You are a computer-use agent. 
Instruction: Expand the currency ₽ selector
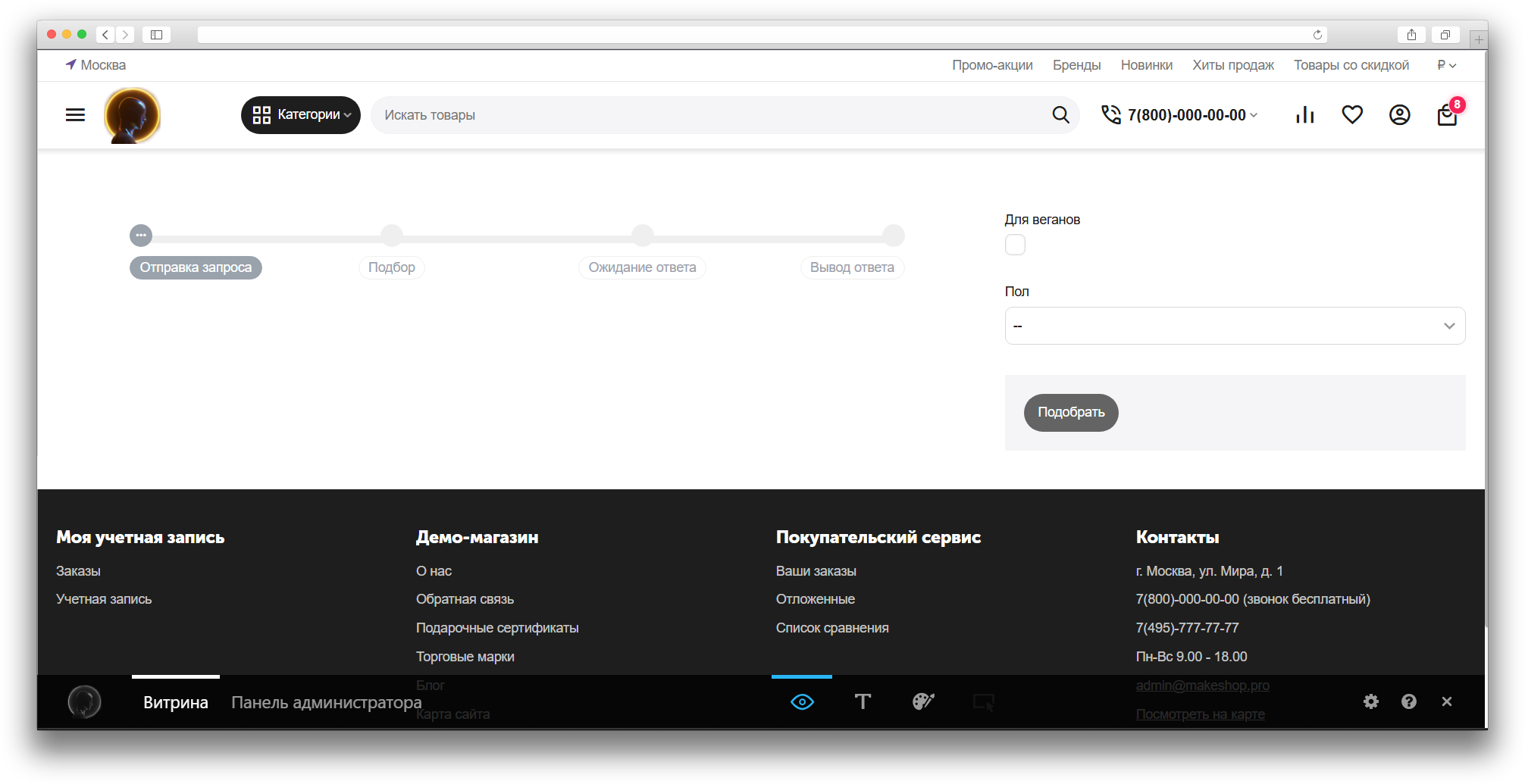click(x=1446, y=65)
